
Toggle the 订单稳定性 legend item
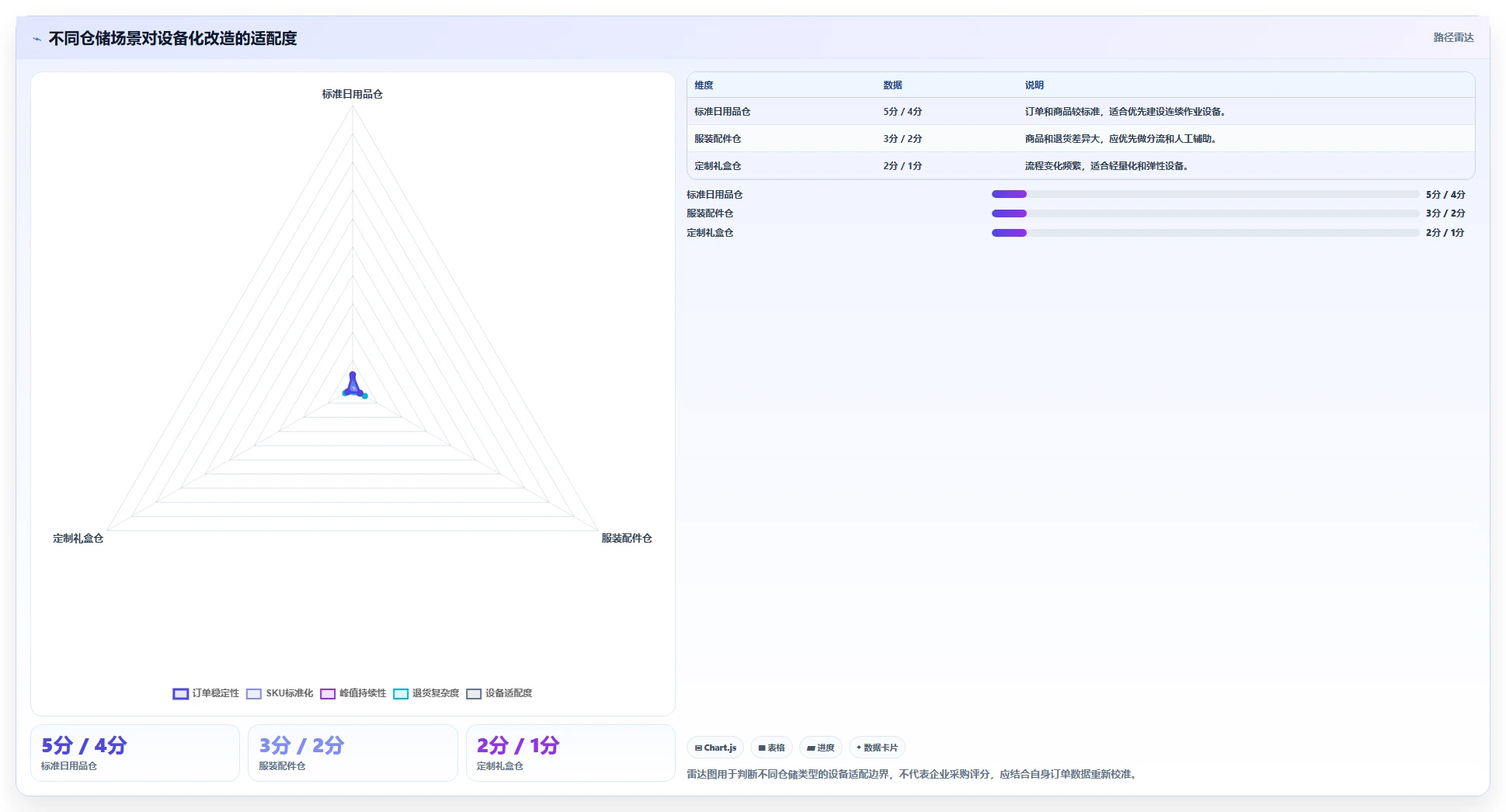206,693
